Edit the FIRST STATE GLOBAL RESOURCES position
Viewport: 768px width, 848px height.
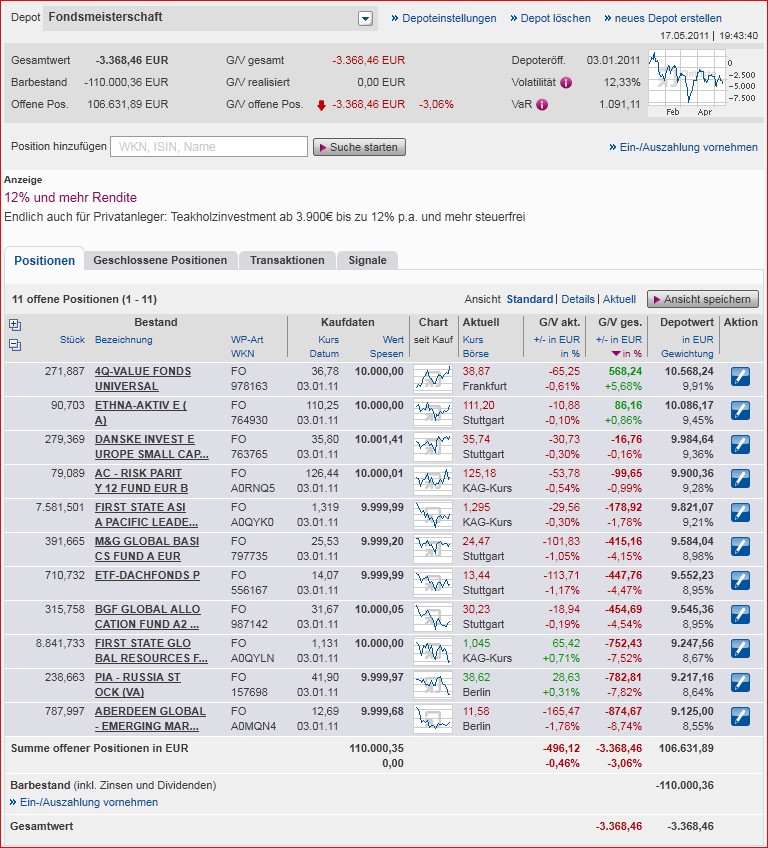click(740, 650)
